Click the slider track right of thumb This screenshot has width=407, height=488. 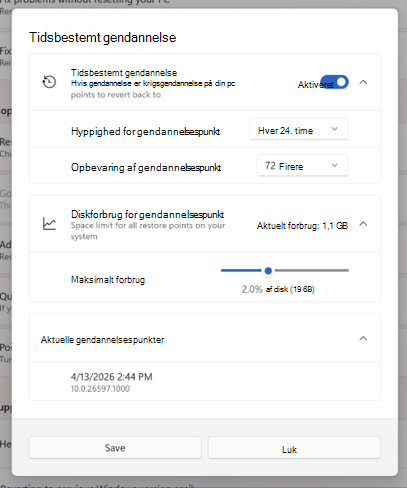(311, 270)
